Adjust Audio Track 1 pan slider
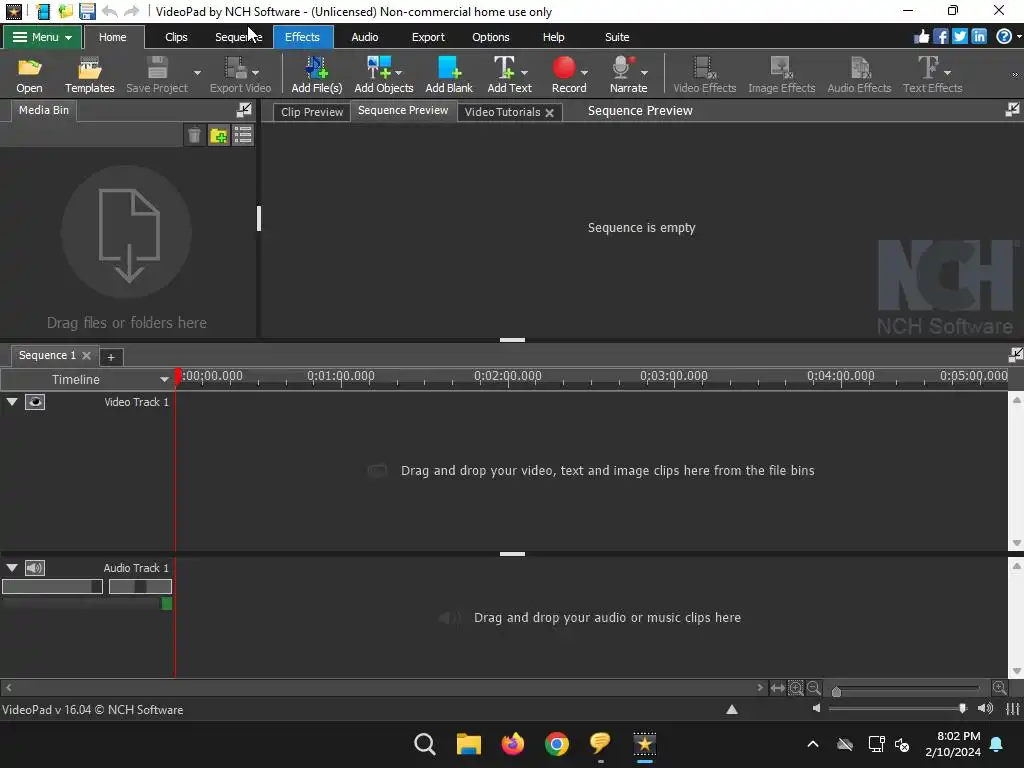Viewport: 1024px width, 768px height. (x=140, y=586)
